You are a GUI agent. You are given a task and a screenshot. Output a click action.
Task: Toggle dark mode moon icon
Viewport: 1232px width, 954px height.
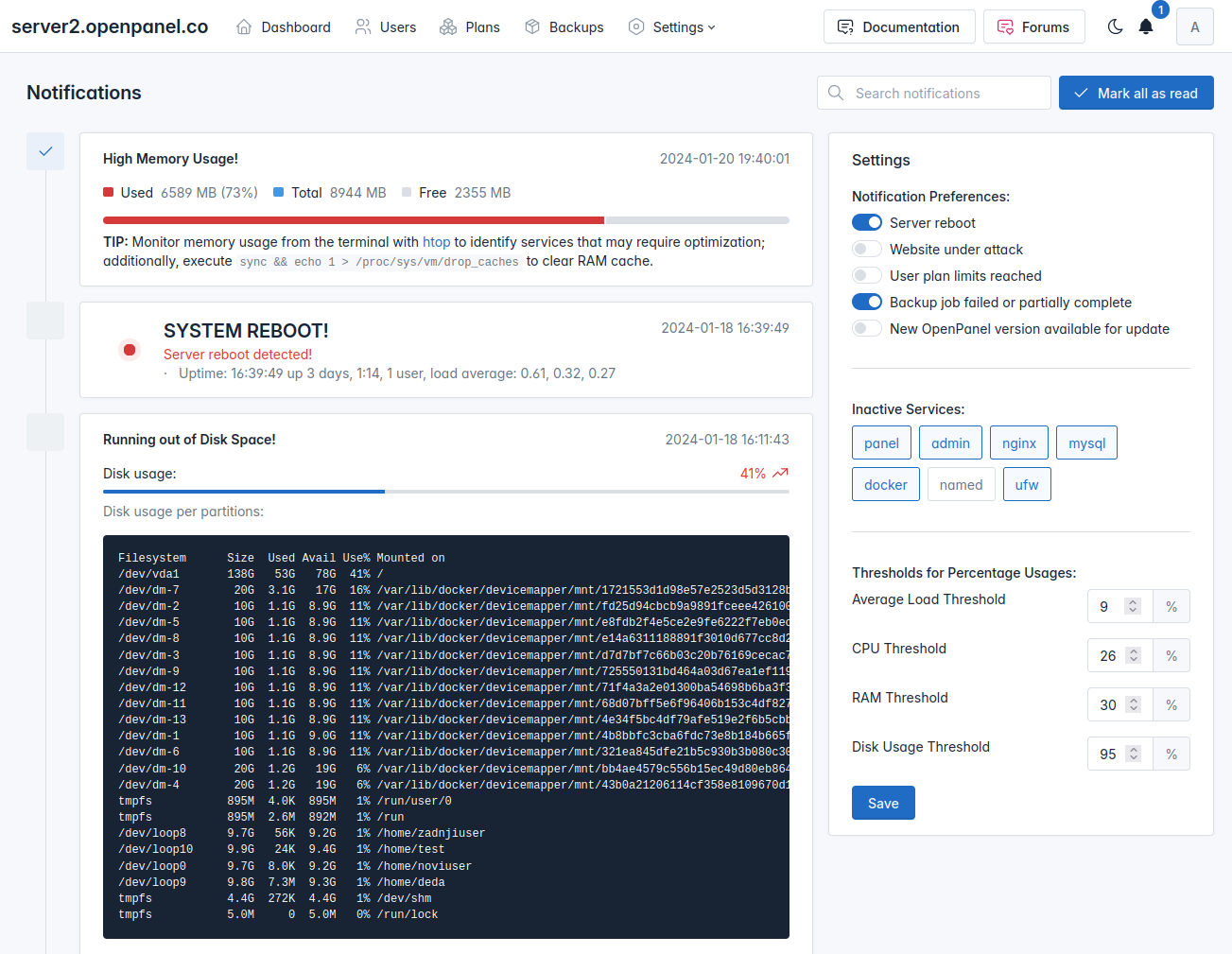1116,26
